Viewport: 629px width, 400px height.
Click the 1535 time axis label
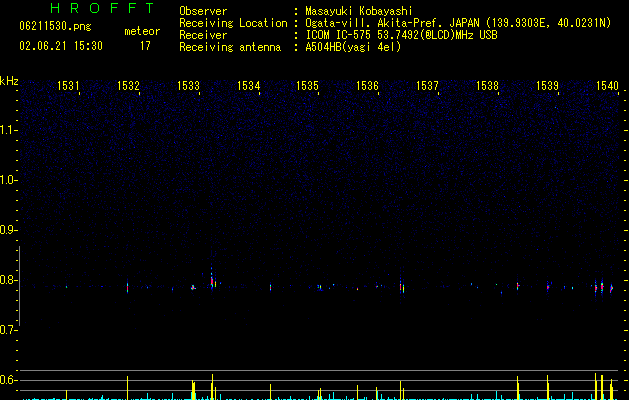point(307,85)
